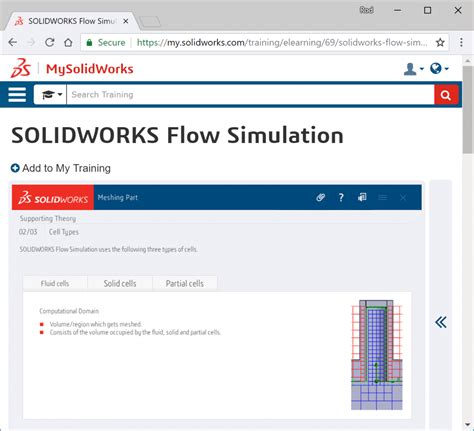This screenshot has width=474, height=431.
Task: Click the Chrome profile name button
Action: click(x=366, y=10)
